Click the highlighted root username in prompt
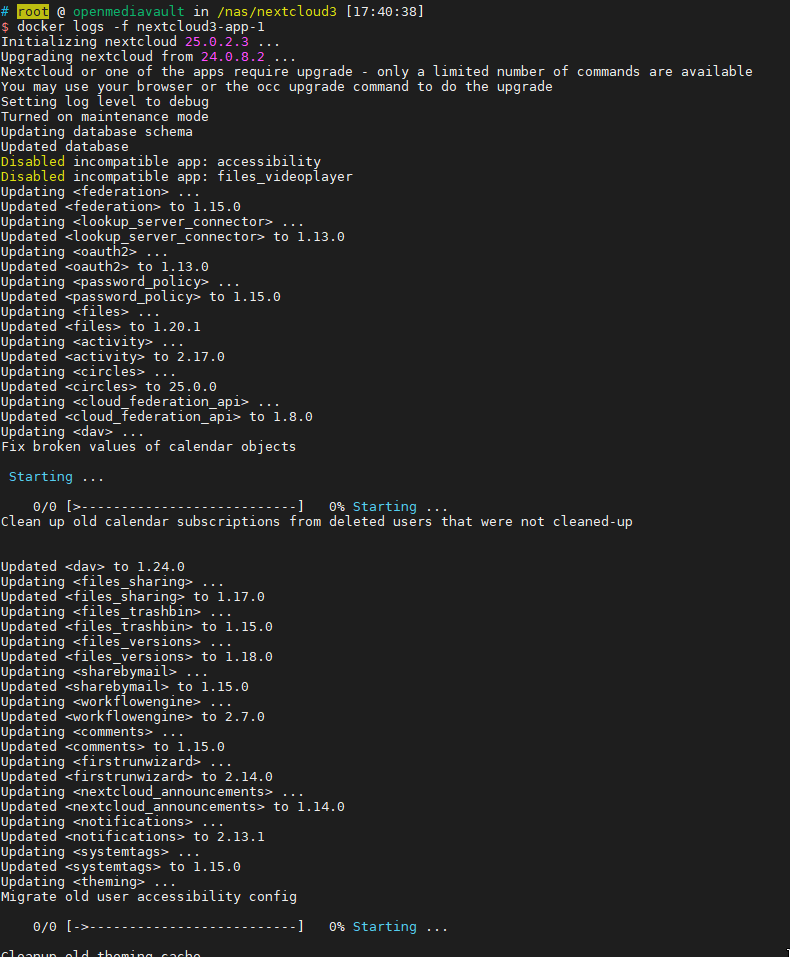The height and width of the screenshot is (957, 790). [x=32, y=11]
